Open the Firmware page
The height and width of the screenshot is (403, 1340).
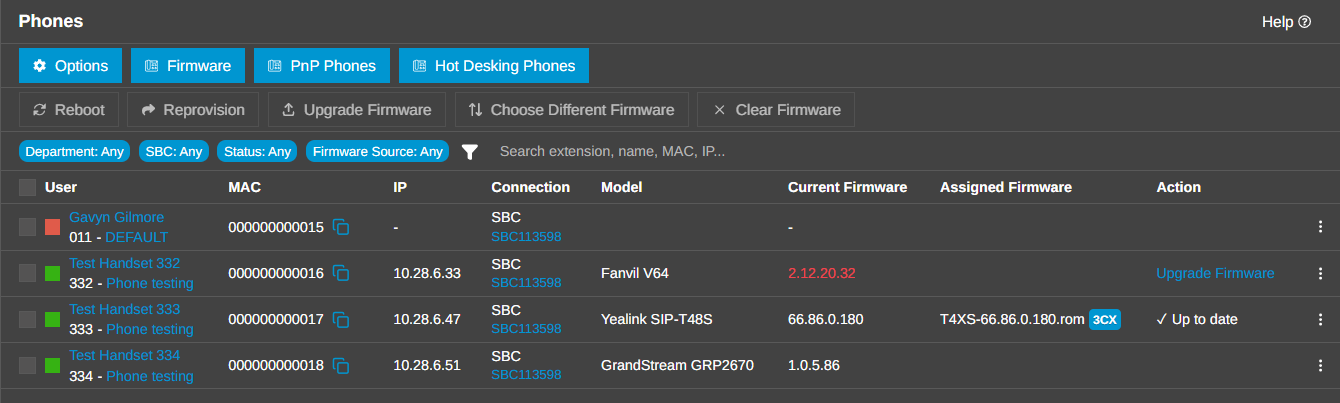(x=188, y=66)
